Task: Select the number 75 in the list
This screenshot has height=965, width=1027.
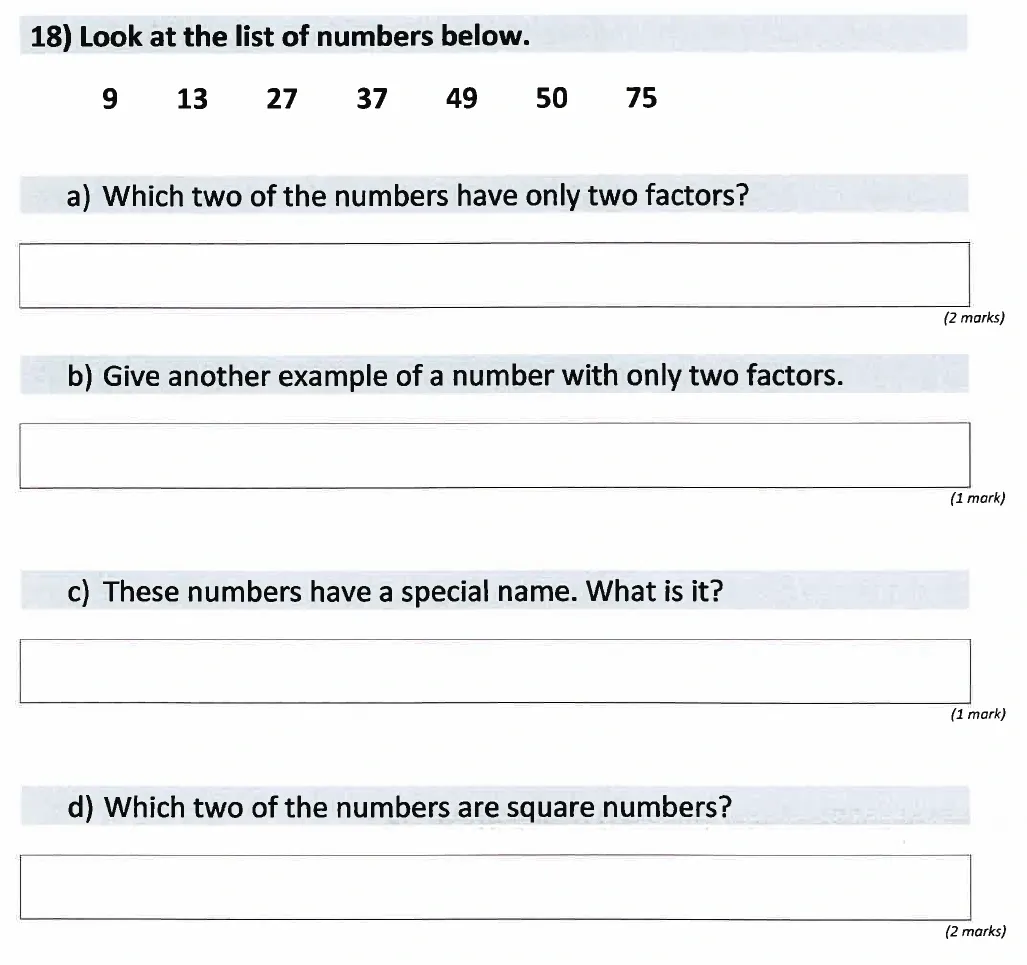Action: coord(641,98)
